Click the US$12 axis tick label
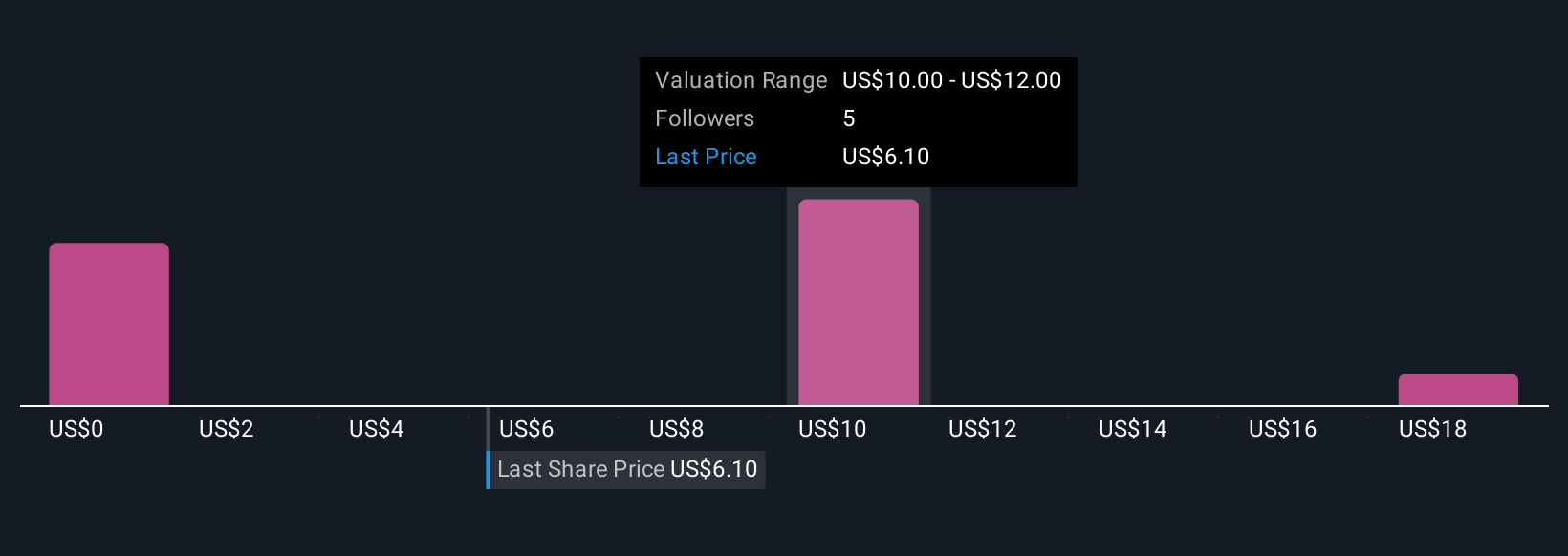 point(982,429)
